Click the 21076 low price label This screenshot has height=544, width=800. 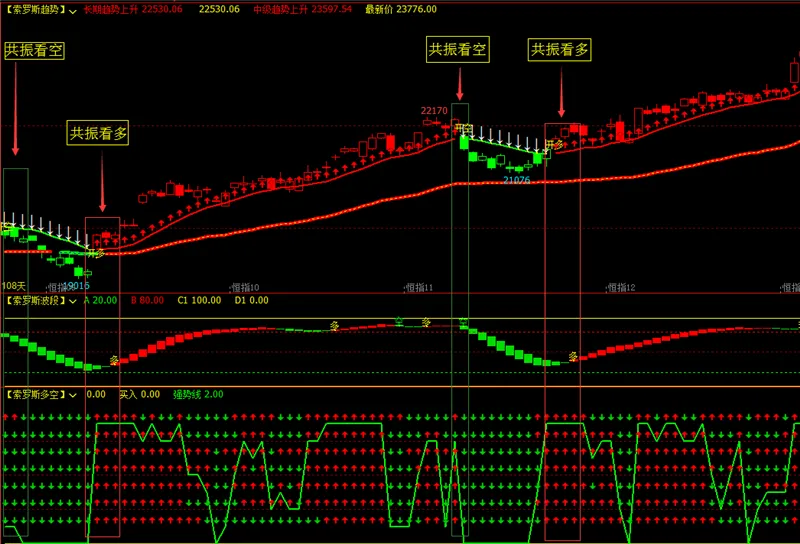point(516,180)
